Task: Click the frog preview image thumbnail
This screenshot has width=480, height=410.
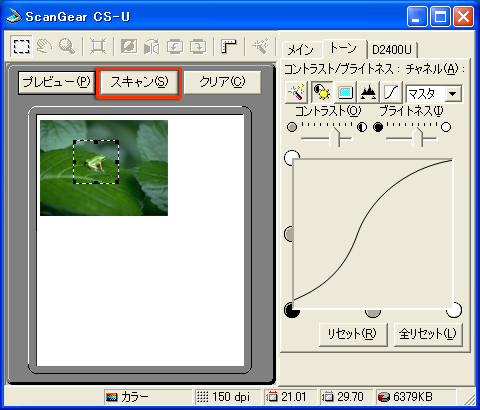Action: tap(104, 168)
